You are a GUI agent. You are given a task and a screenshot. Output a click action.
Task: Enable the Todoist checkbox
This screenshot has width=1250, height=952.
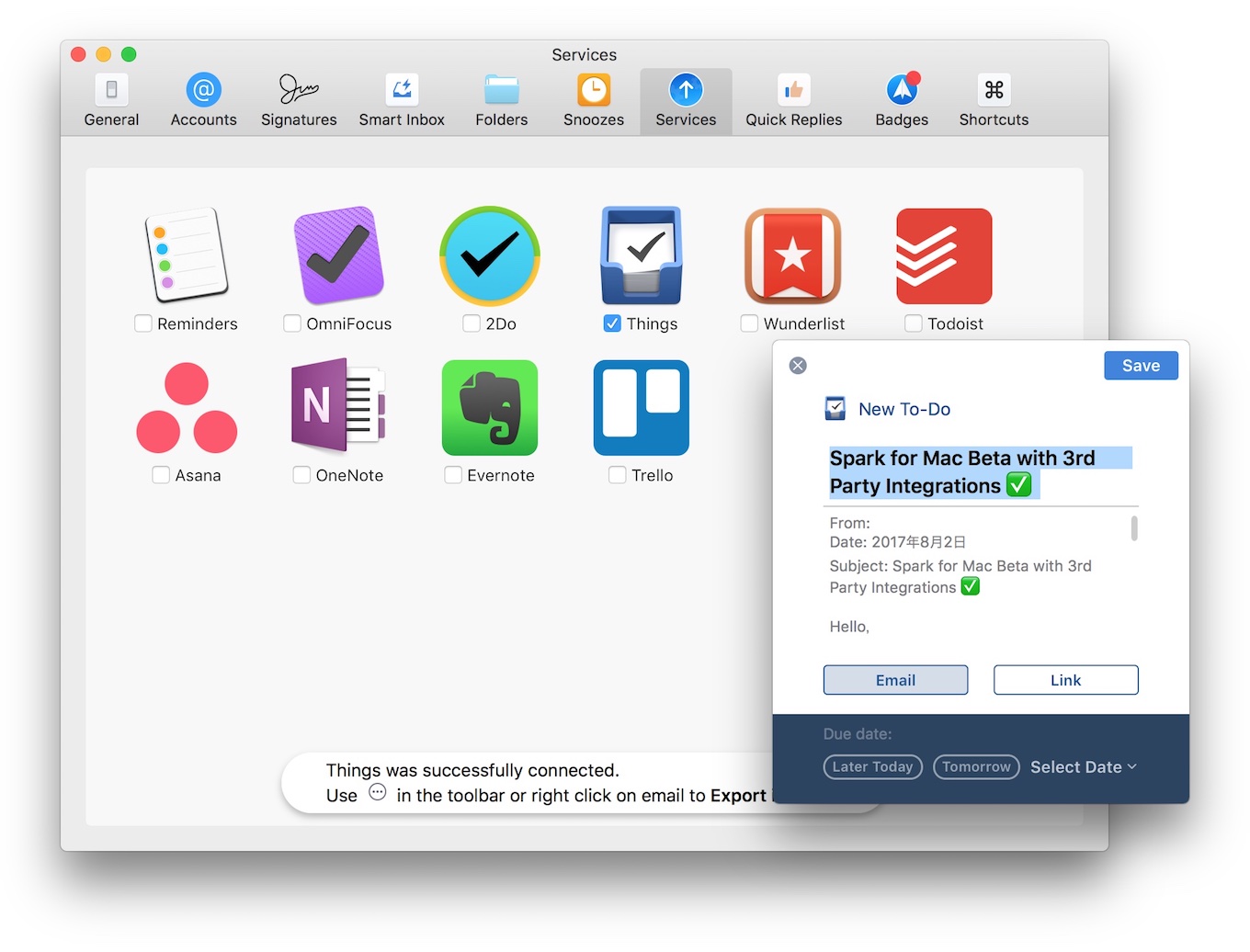pos(913,323)
